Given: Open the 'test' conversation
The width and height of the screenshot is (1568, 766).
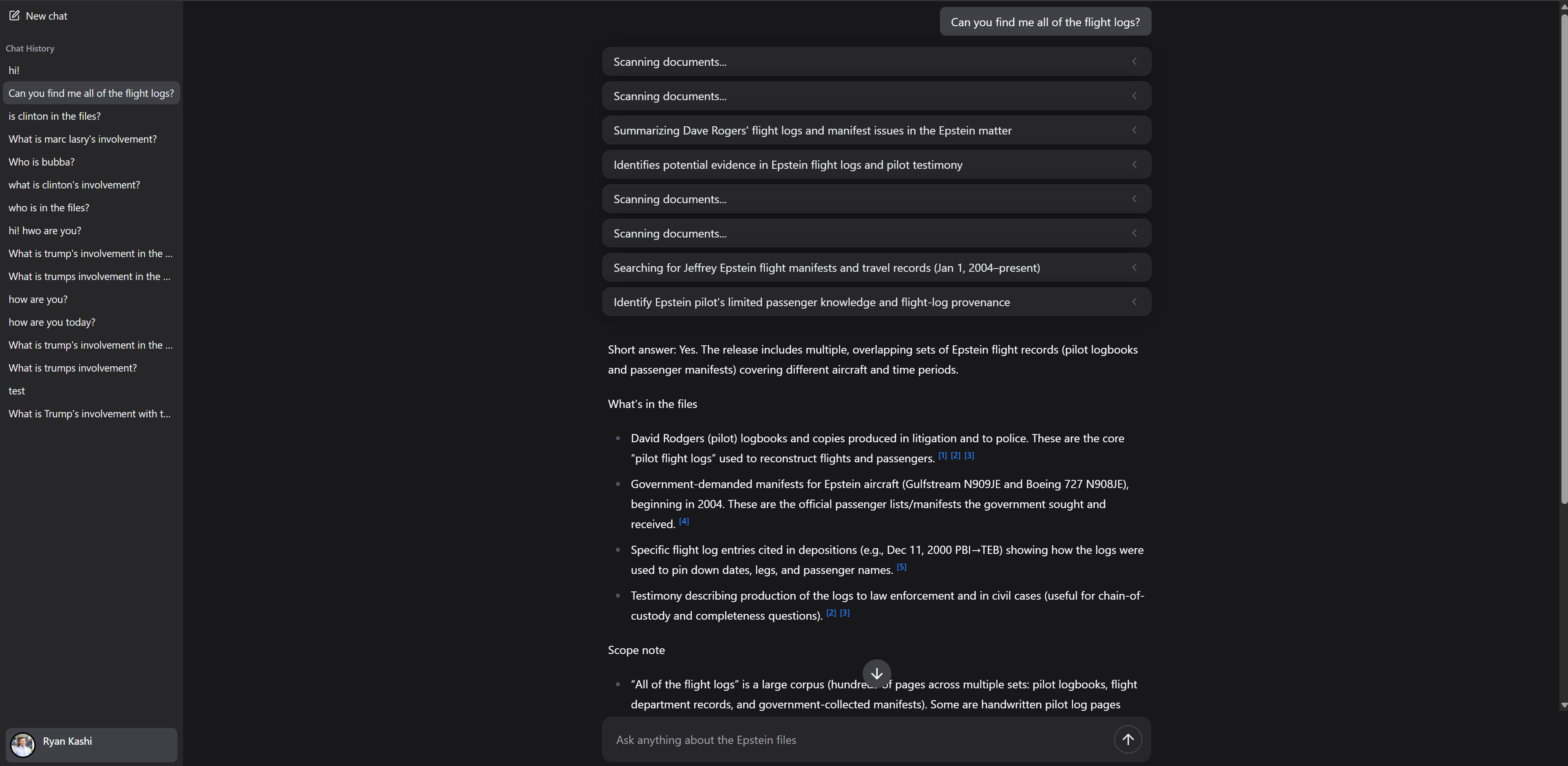Looking at the screenshot, I should (x=16, y=390).
